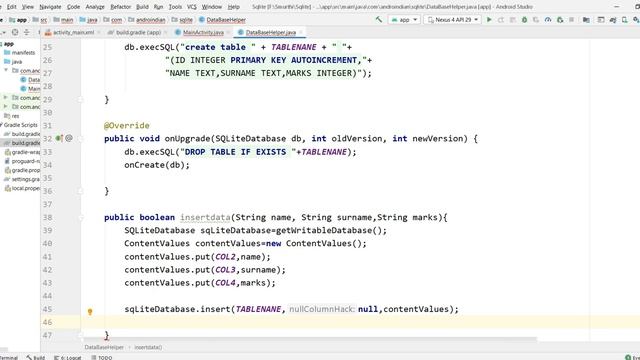The width and height of the screenshot is (640, 360).
Task: Click the yellow lightbulb intention icon
Action: point(90,312)
